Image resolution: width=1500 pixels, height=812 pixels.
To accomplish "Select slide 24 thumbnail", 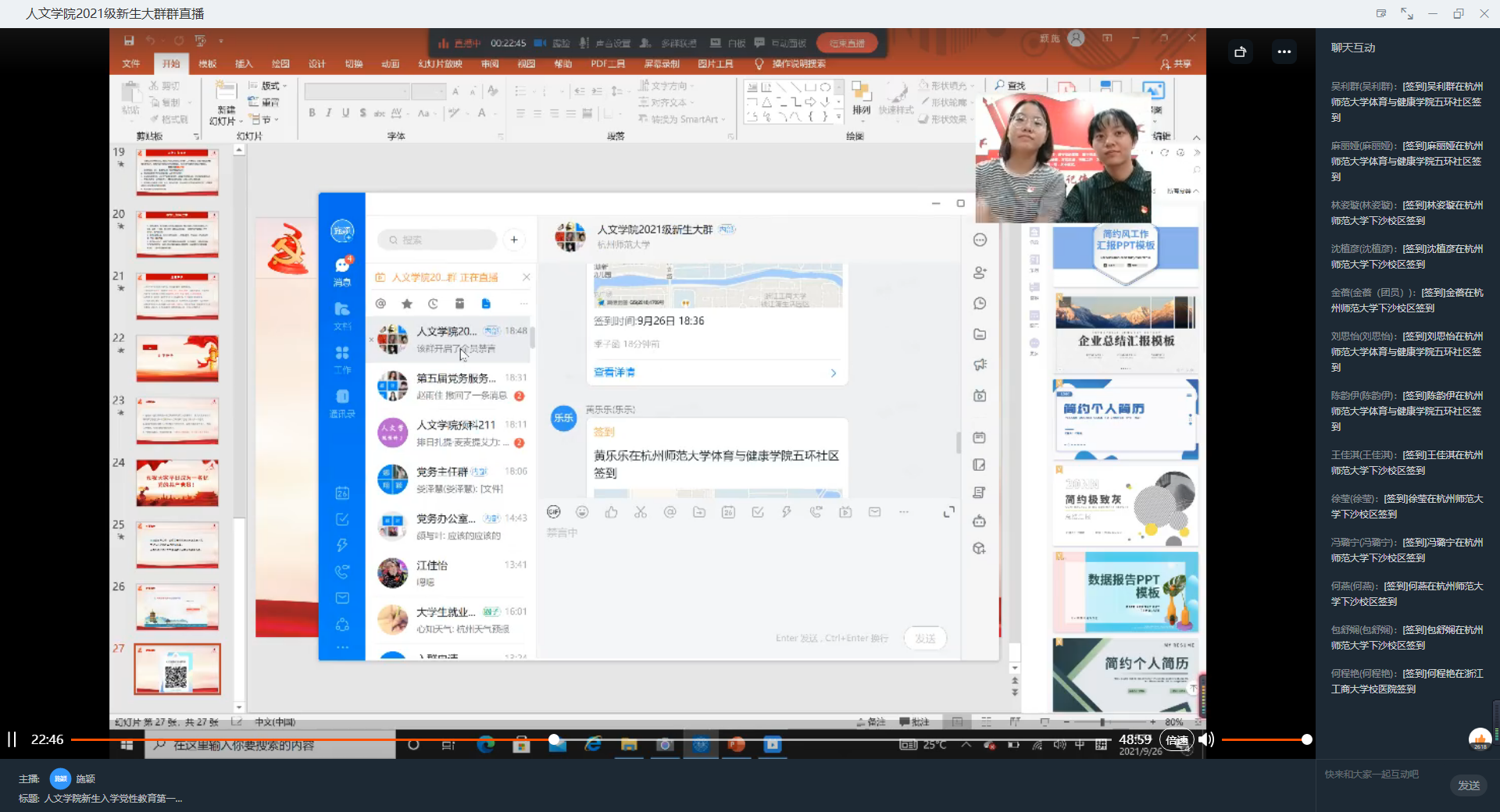I will click(x=177, y=483).
